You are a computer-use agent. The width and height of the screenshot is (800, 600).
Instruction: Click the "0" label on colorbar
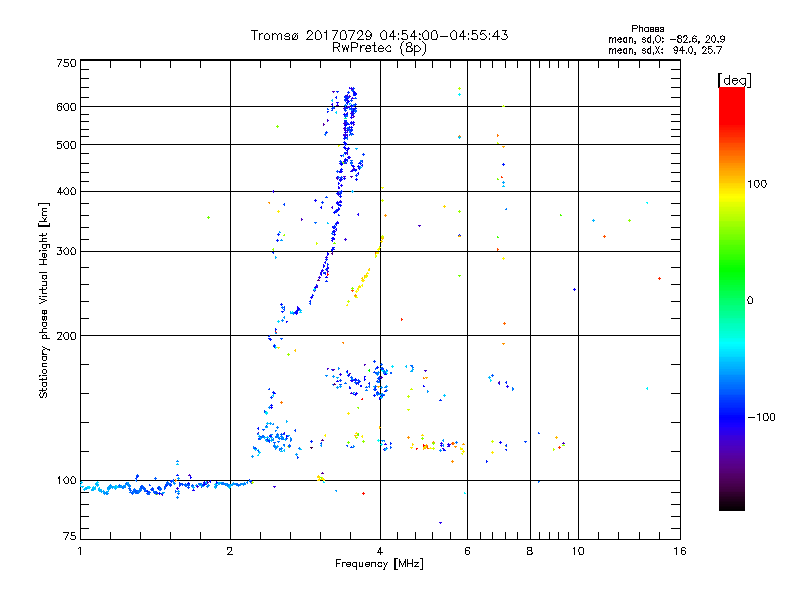click(750, 301)
